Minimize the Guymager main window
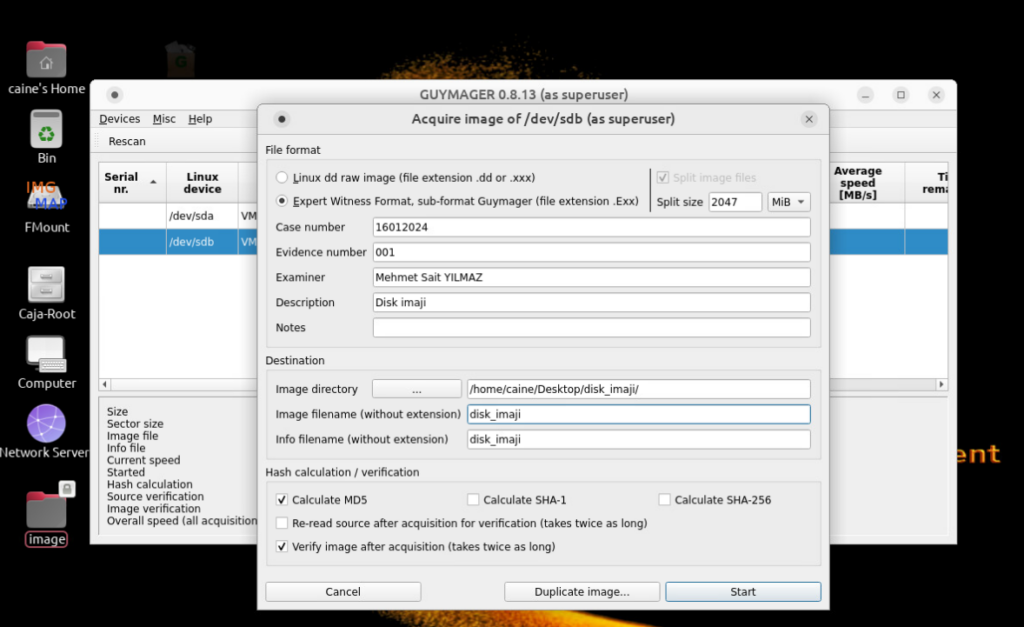This screenshot has width=1024, height=627. [865, 95]
